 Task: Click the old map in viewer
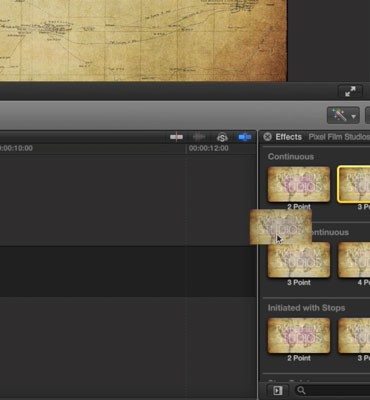point(143,40)
